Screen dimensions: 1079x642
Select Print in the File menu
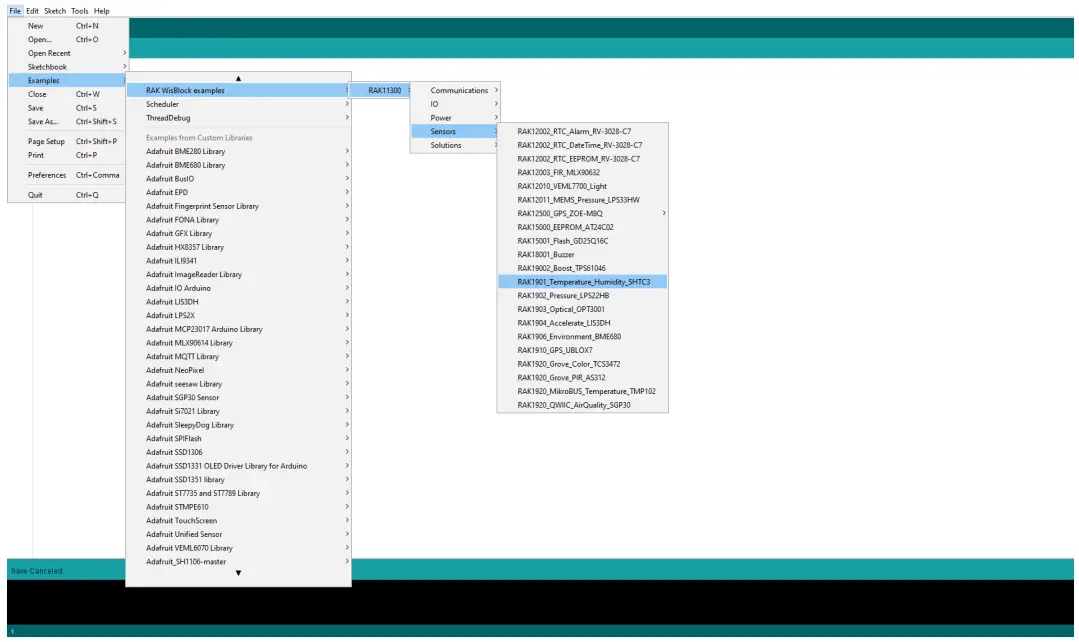pos(67,155)
